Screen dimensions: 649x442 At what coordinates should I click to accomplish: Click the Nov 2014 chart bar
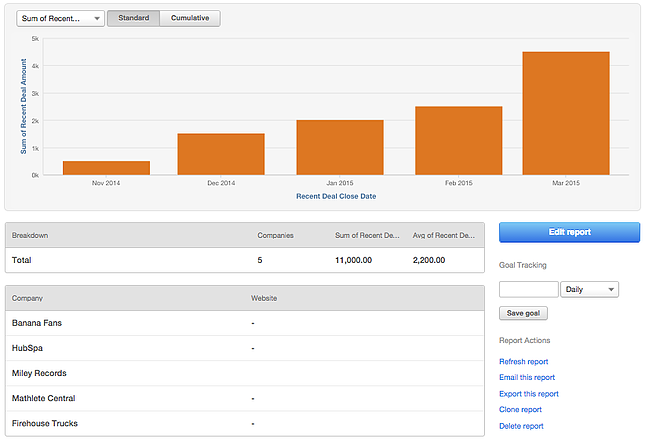point(106,168)
